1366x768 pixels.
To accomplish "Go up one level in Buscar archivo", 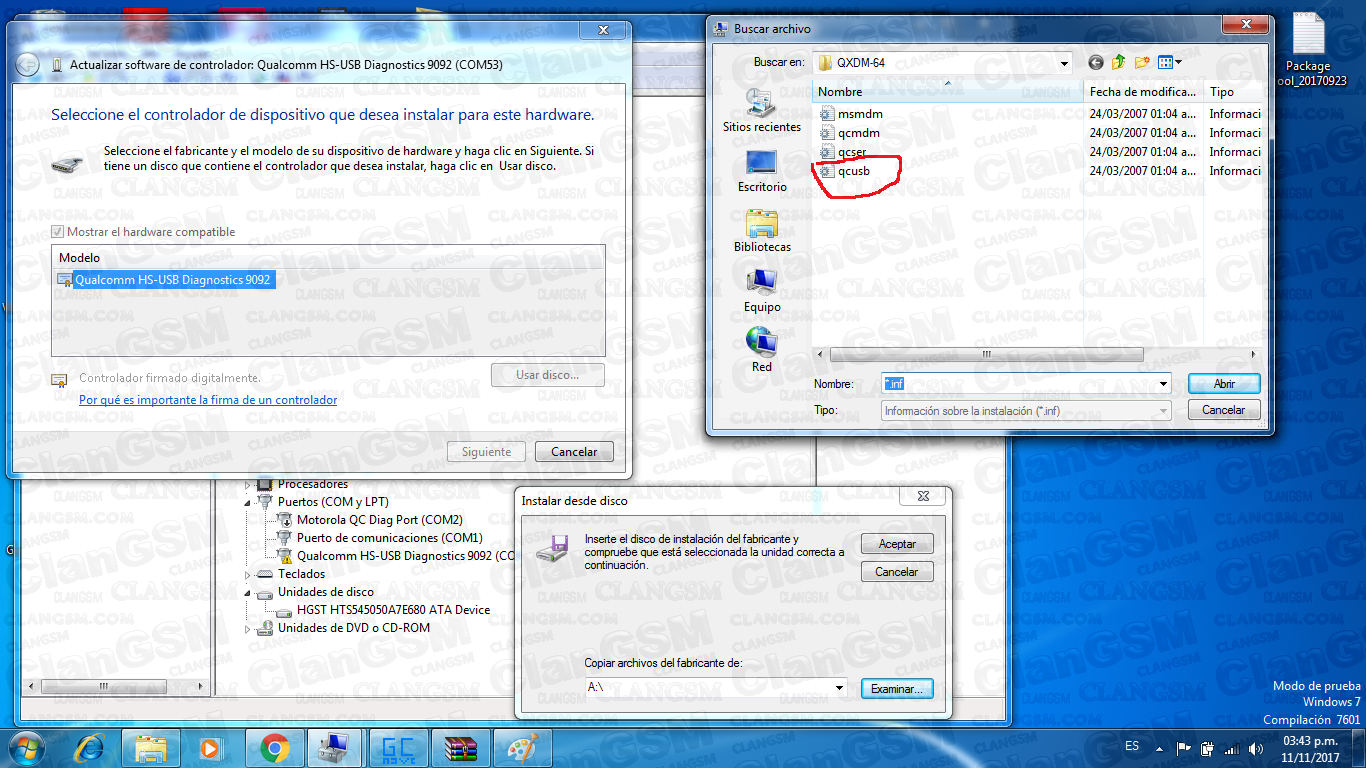I will 1118,62.
